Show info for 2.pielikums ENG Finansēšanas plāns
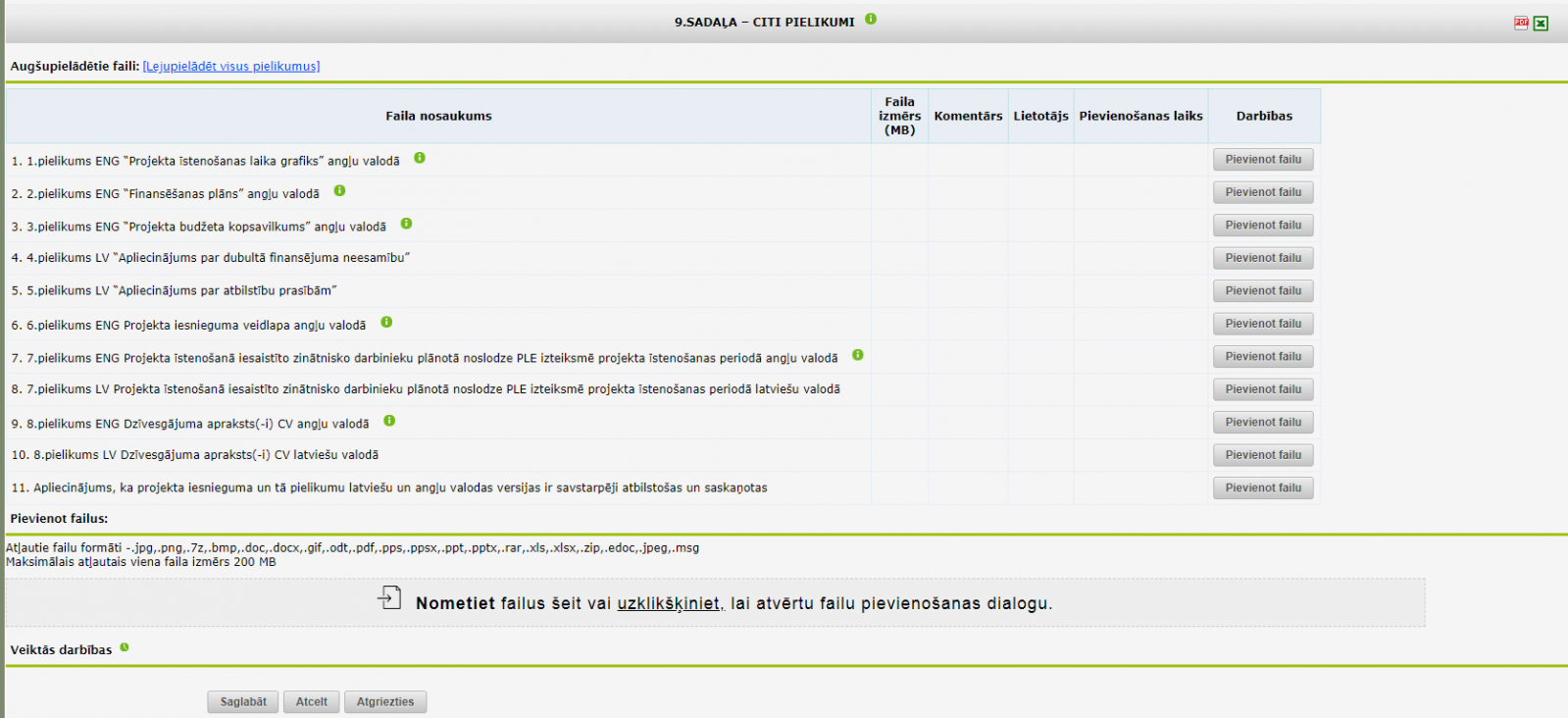This screenshot has width=1568, height=718. coord(339,190)
